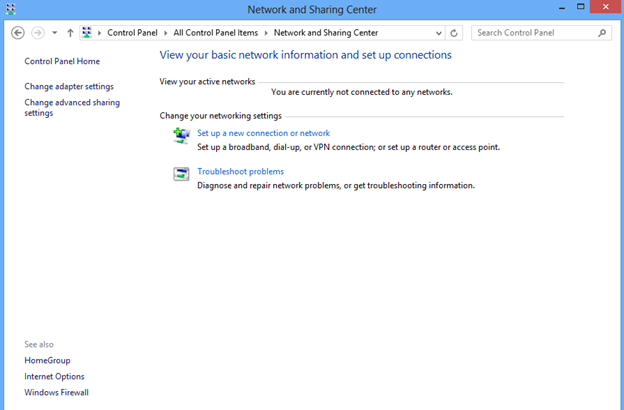Select Network and Sharing Center breadcrumb
This screenshot has width=624, height=410.
(326, 33)
